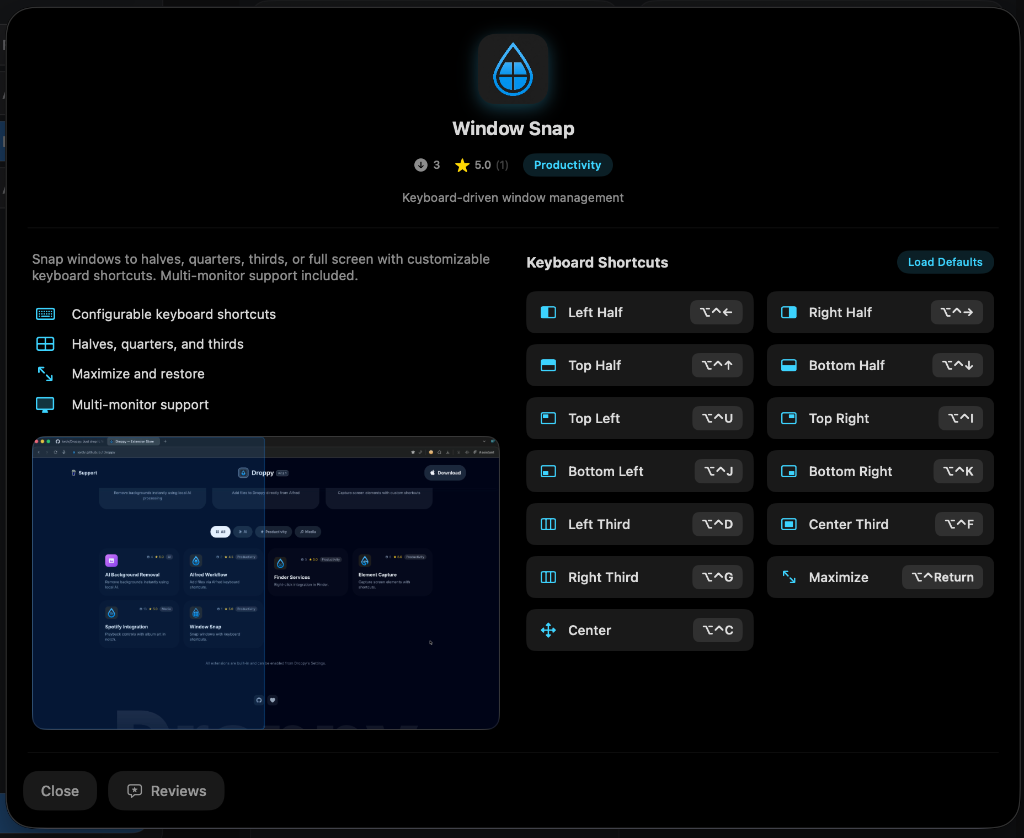Click the Maximize arrows icon in shortcuts
Viewport: 1024px width, 838px height.
(789, 577)
